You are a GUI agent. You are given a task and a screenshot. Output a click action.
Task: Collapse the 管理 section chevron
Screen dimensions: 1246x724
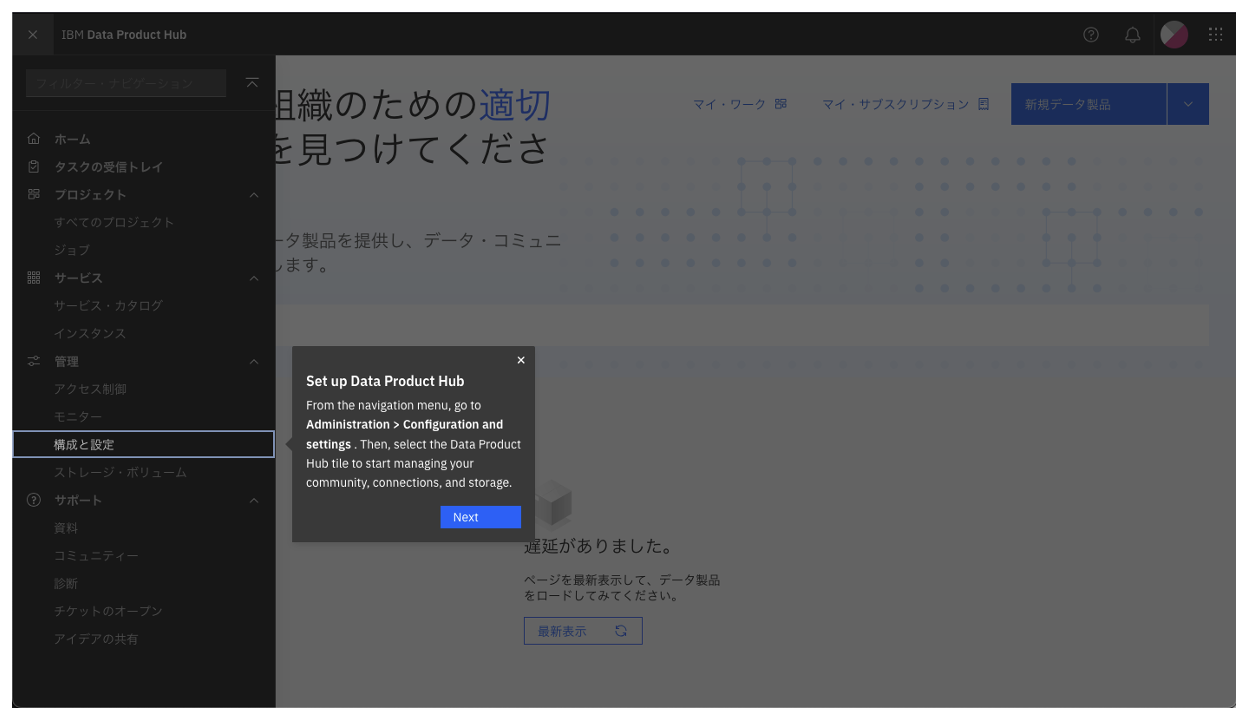[254, 361]
